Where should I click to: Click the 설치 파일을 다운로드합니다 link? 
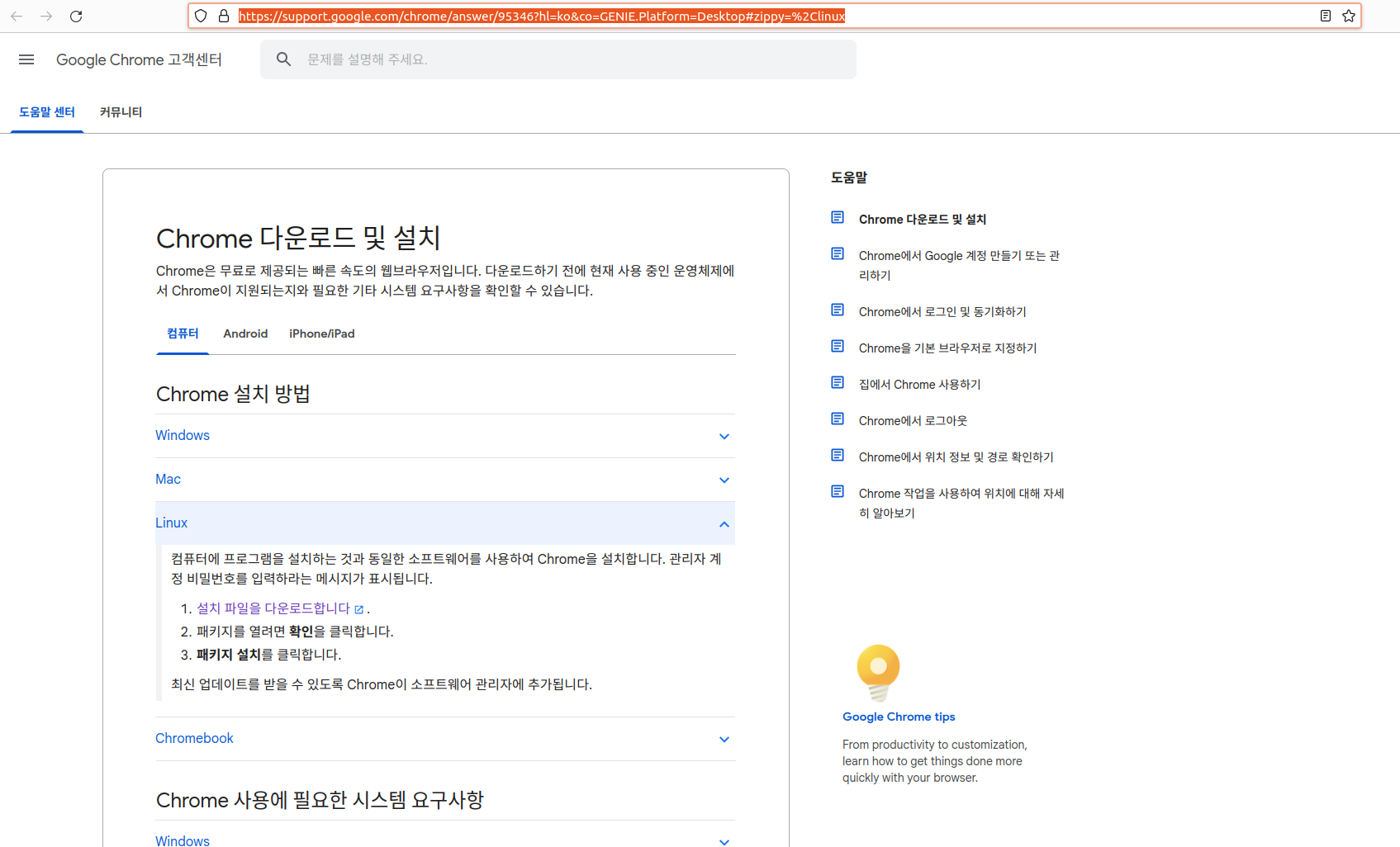pyautogui.click(x=273, y=608)
